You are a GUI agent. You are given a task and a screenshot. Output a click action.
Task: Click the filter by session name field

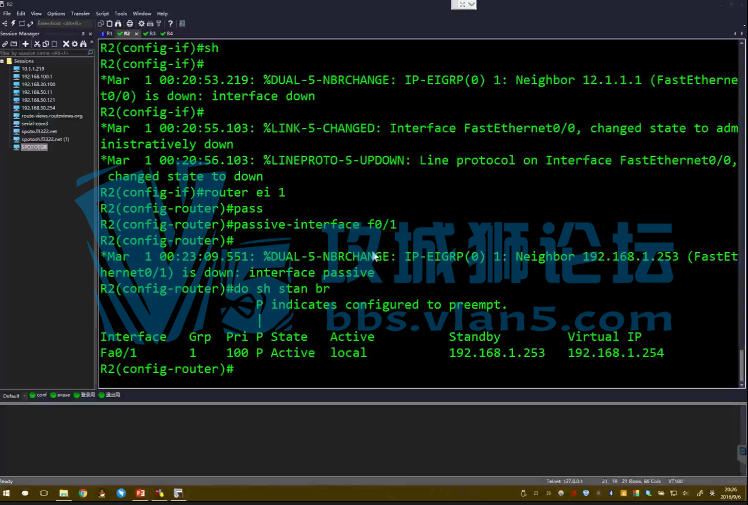[x=46, y=53]
